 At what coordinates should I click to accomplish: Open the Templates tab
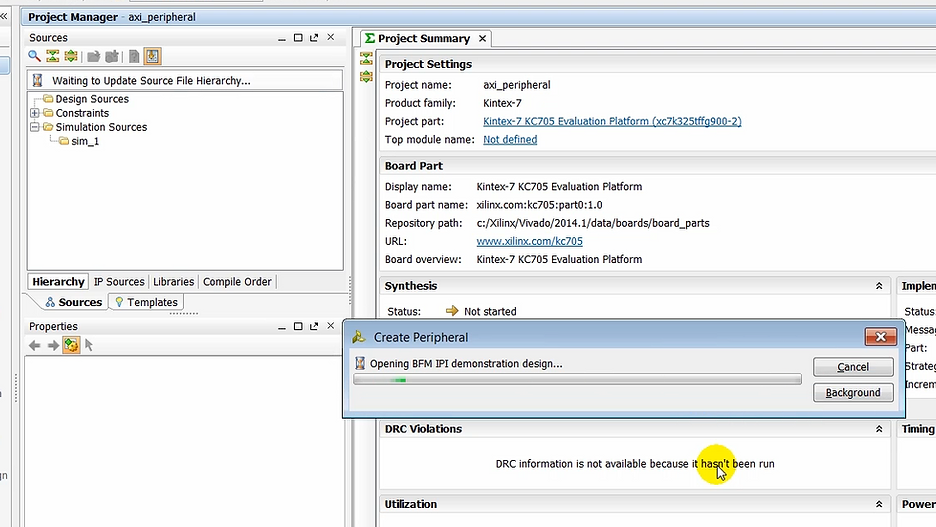click(147, 302)
